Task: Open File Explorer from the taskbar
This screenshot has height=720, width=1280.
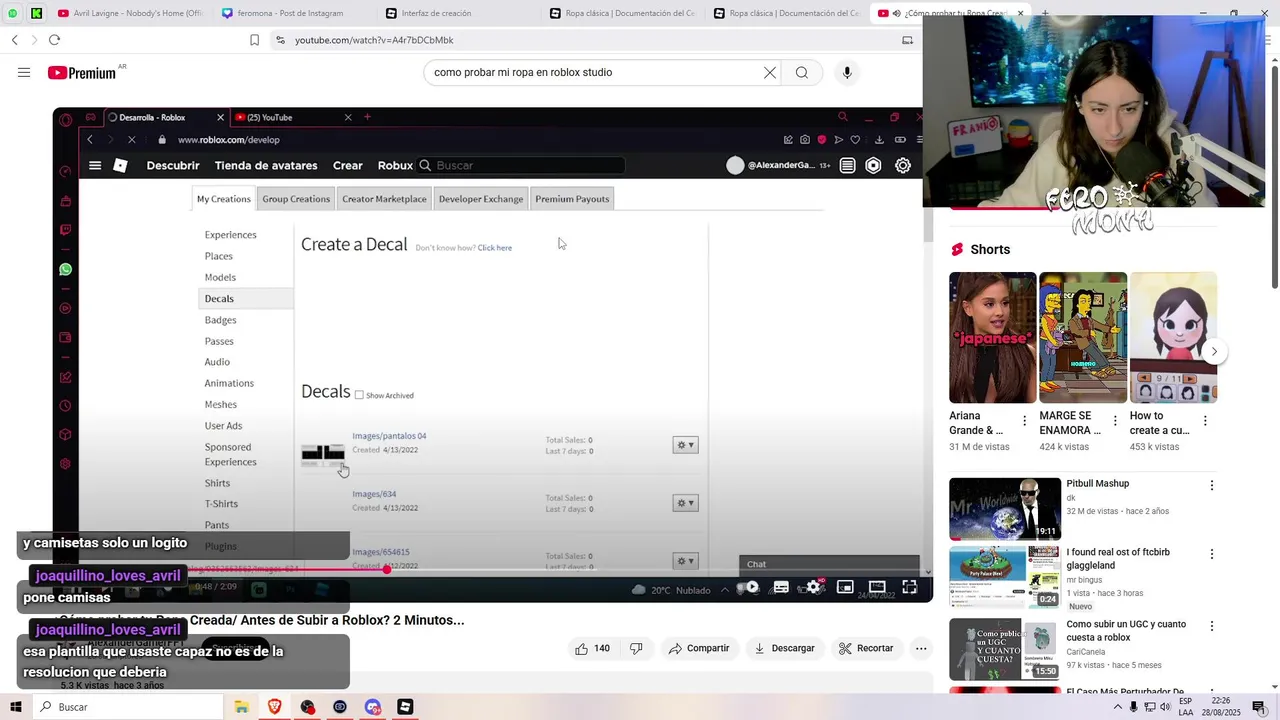Action: point(242,707)
